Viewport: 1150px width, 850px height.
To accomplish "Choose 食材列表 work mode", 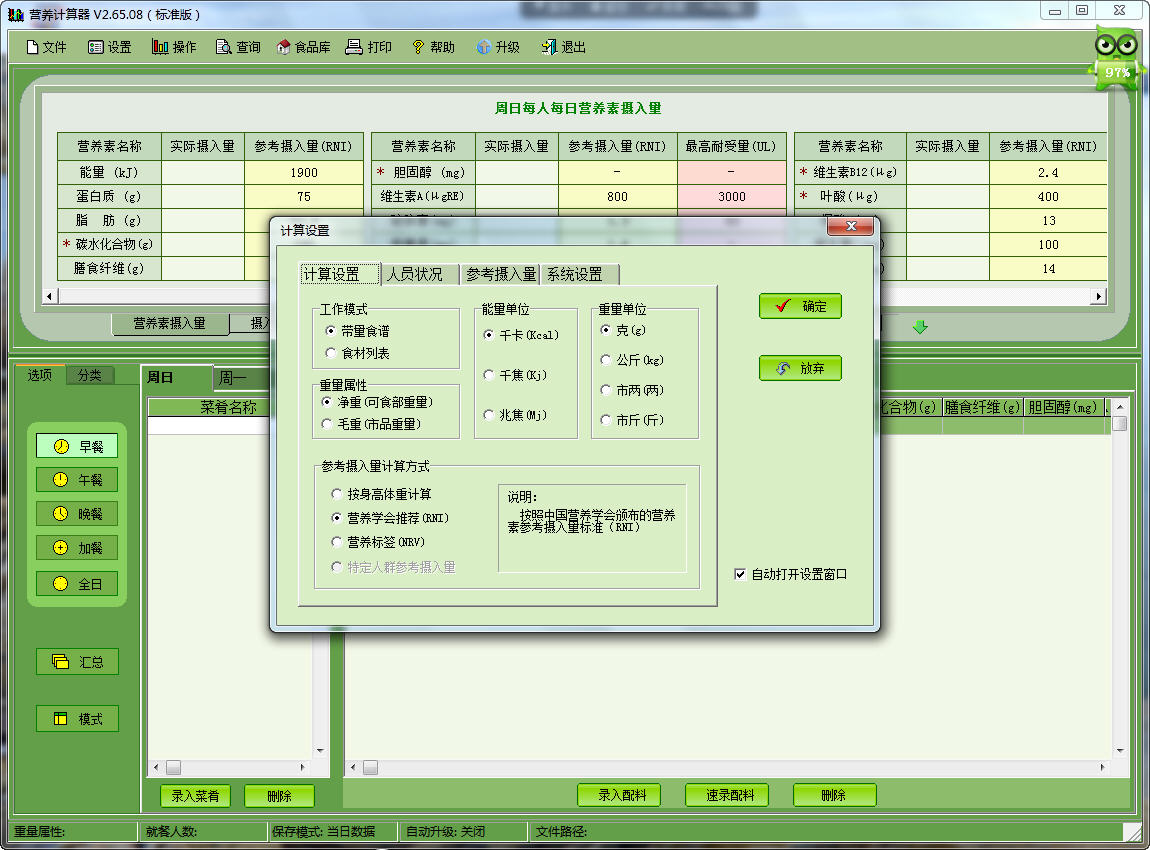I will click(x=331, y=353).
